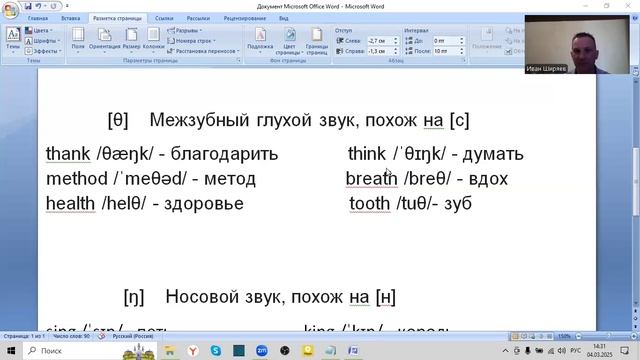Undo the last action
640x360 pixels.
(x=38, y=6)
